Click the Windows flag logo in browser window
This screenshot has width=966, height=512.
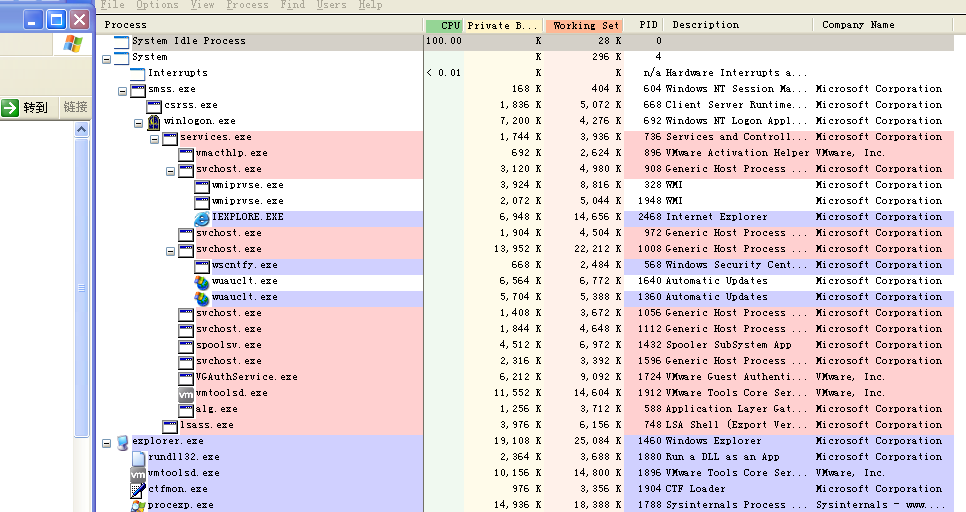pos(73,44)
